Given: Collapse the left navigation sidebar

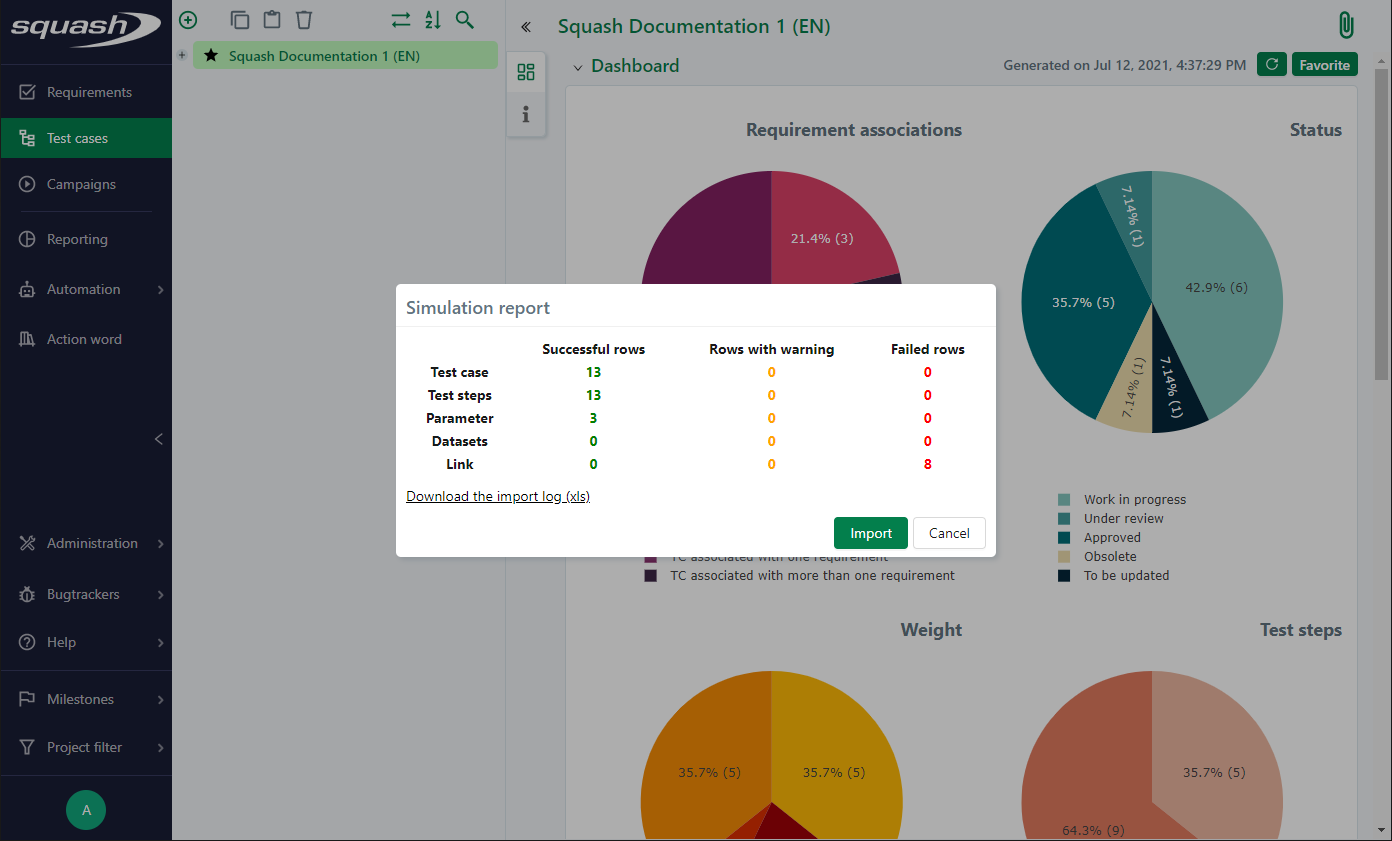Looking at the screenshot, I should (158, 439).
